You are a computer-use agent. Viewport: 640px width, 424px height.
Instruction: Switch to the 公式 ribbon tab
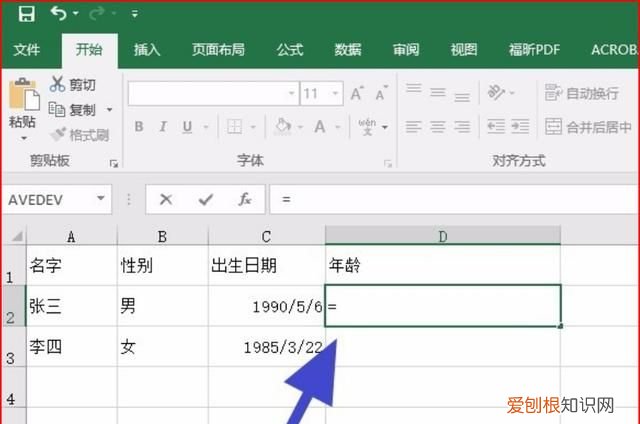[290, 50]
